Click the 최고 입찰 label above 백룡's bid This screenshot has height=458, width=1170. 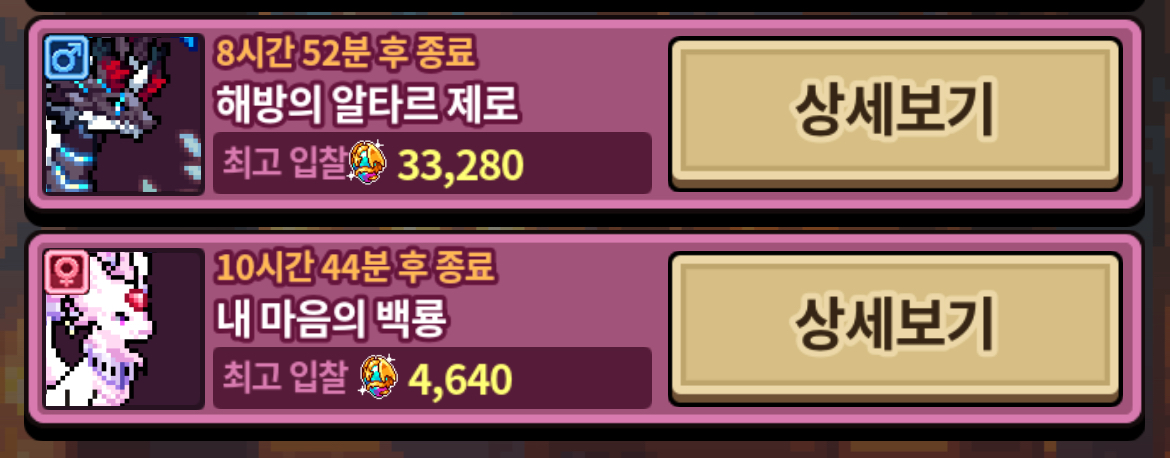coord(285,378)
